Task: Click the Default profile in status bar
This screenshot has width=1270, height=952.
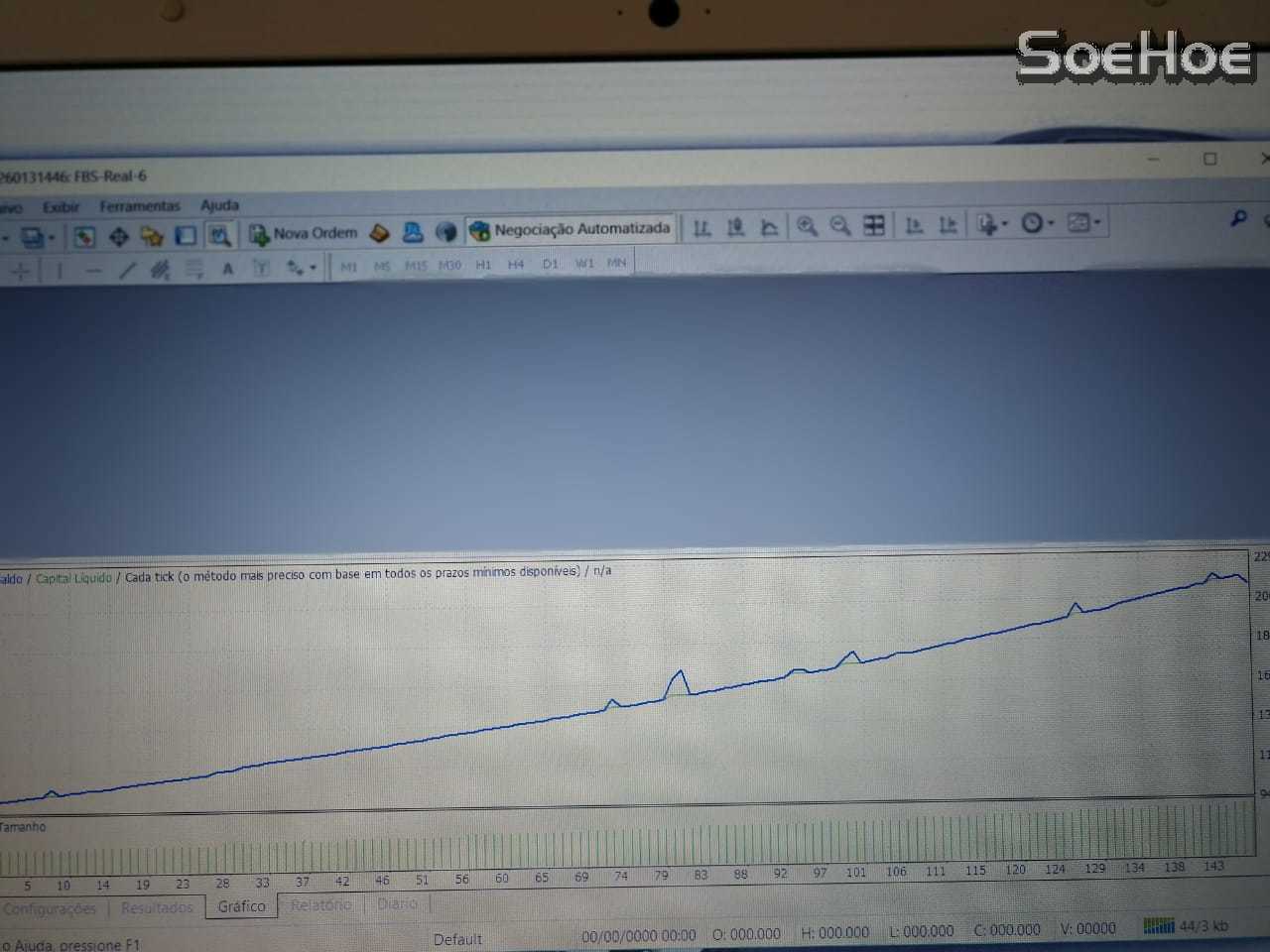Action: pos(457,939)
